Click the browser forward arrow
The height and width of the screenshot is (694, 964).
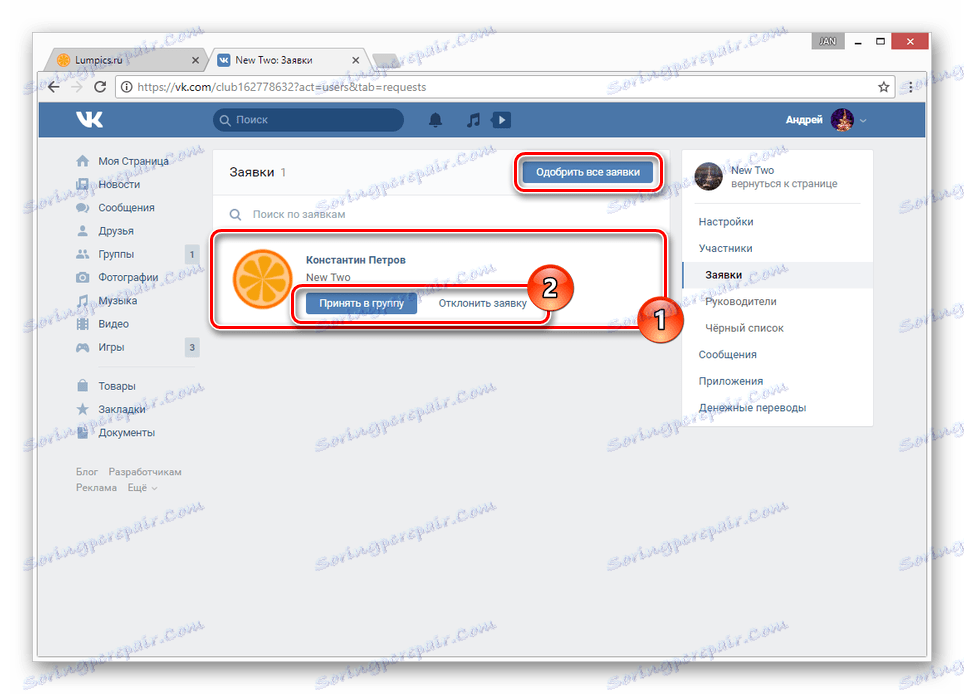point(77,87)
